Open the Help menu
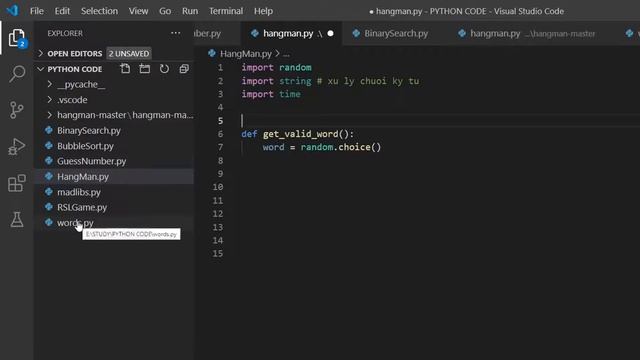This screenshot has height=360, width=640. pos(263,11)
